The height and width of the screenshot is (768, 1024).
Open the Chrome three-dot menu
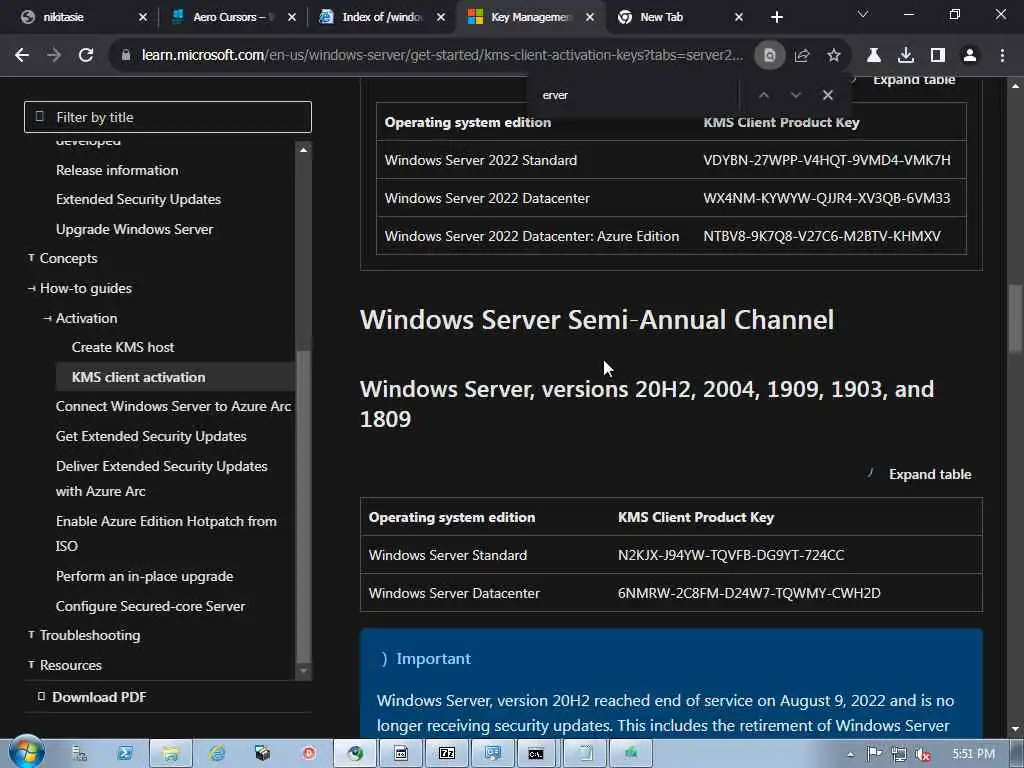click(1002, 56)
